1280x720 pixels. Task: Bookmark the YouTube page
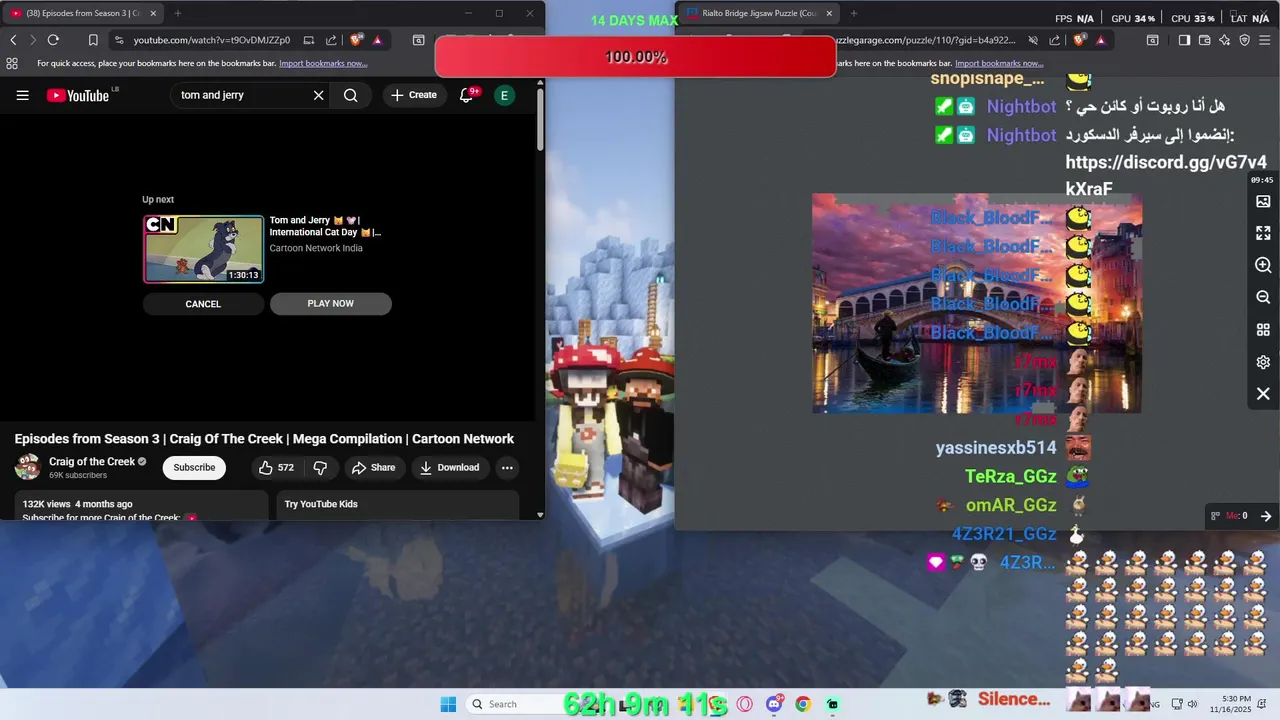93,40
